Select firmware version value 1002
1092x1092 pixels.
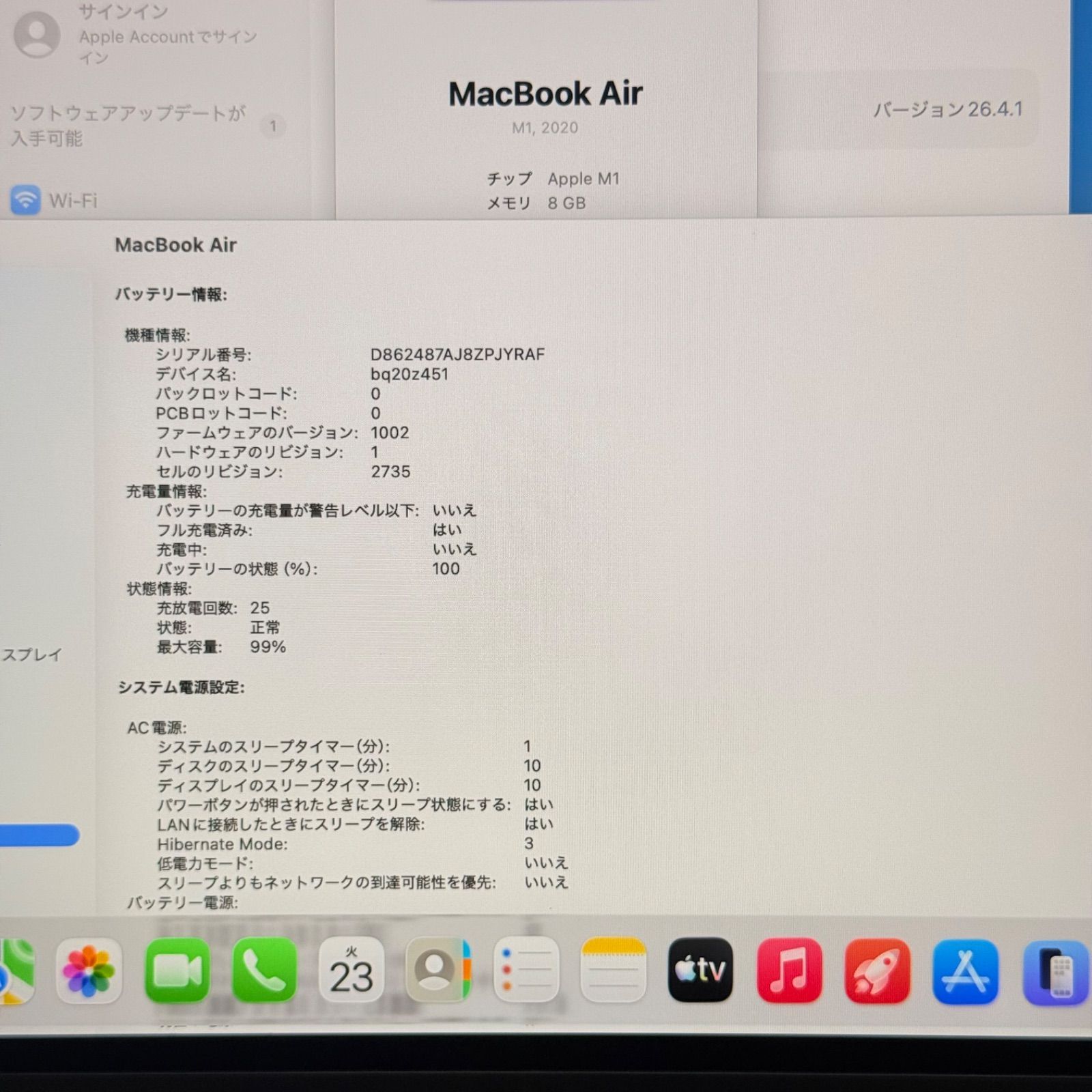(x=390, y=433)
